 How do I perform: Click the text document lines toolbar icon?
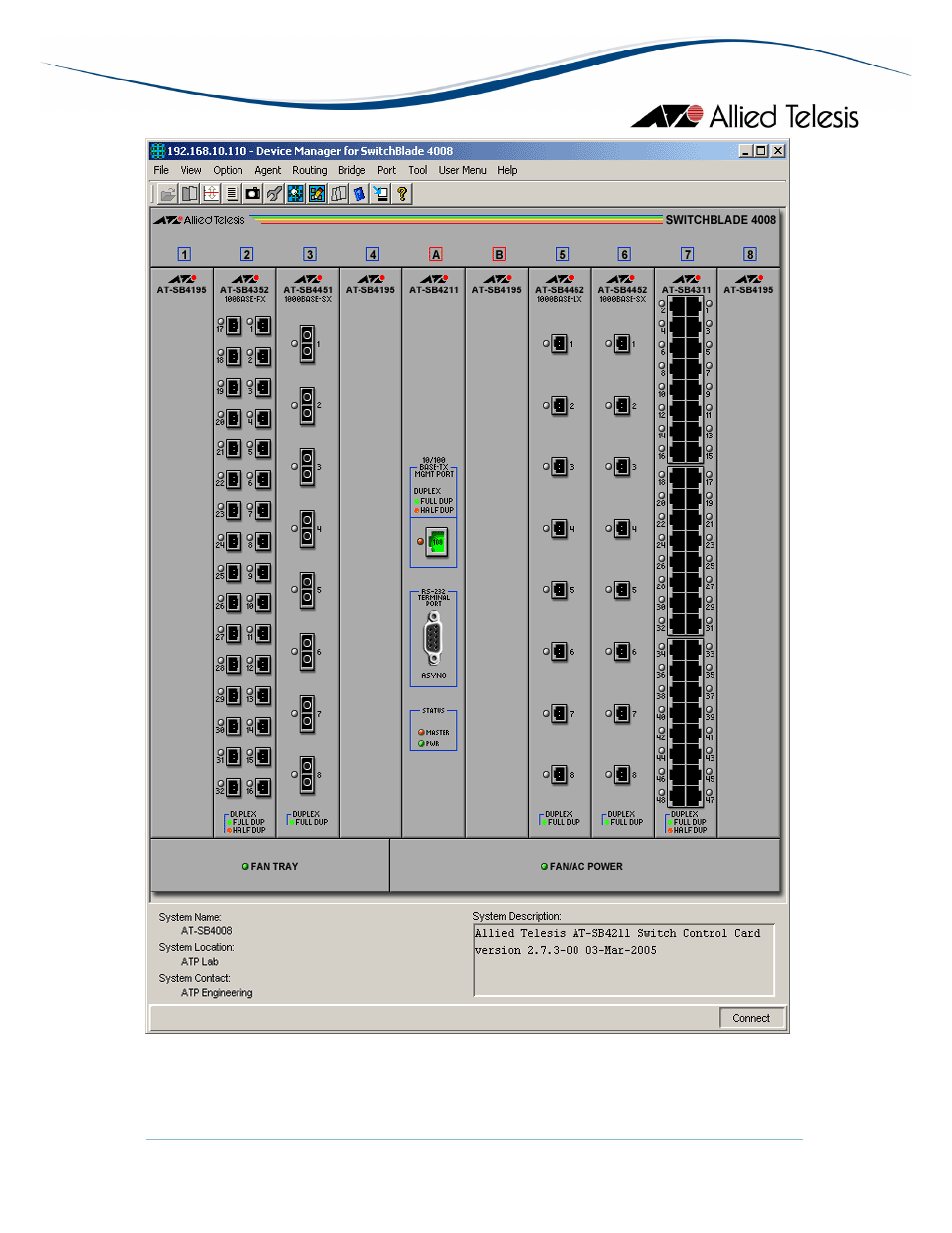pyautogui.click(x=232, y=194)
